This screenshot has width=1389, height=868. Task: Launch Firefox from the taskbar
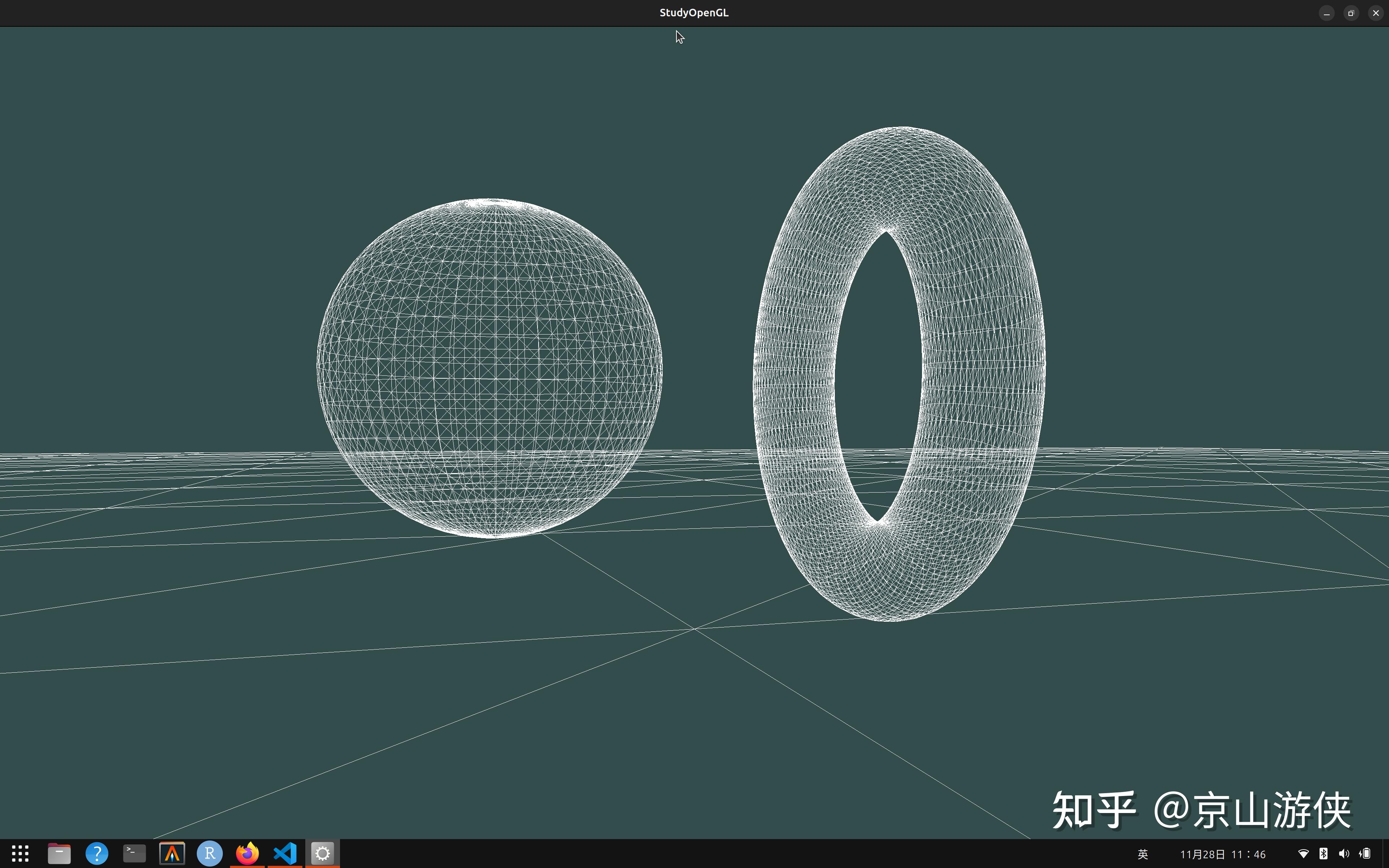coord(247,854)
